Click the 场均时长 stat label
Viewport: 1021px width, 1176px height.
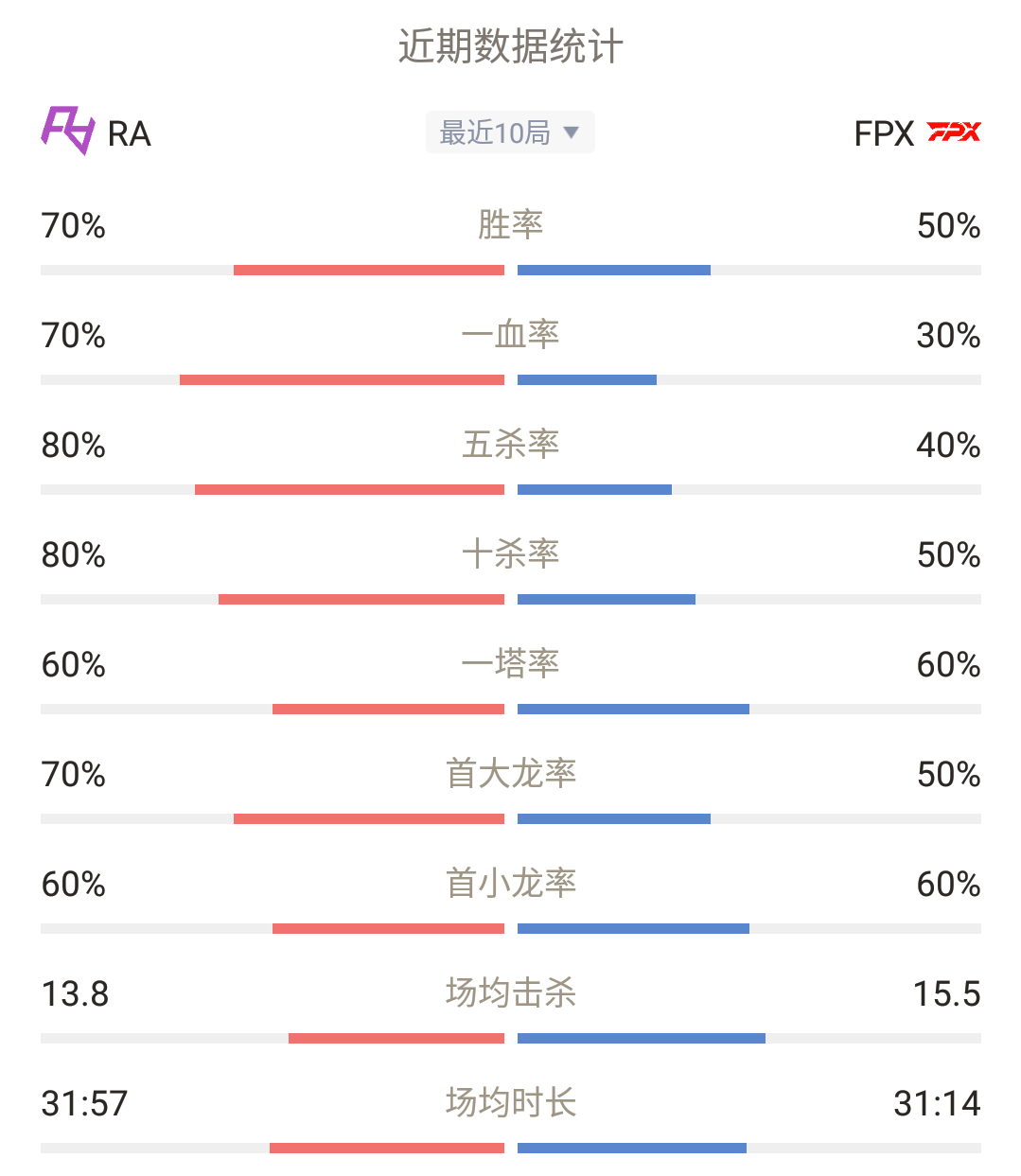511,1102
